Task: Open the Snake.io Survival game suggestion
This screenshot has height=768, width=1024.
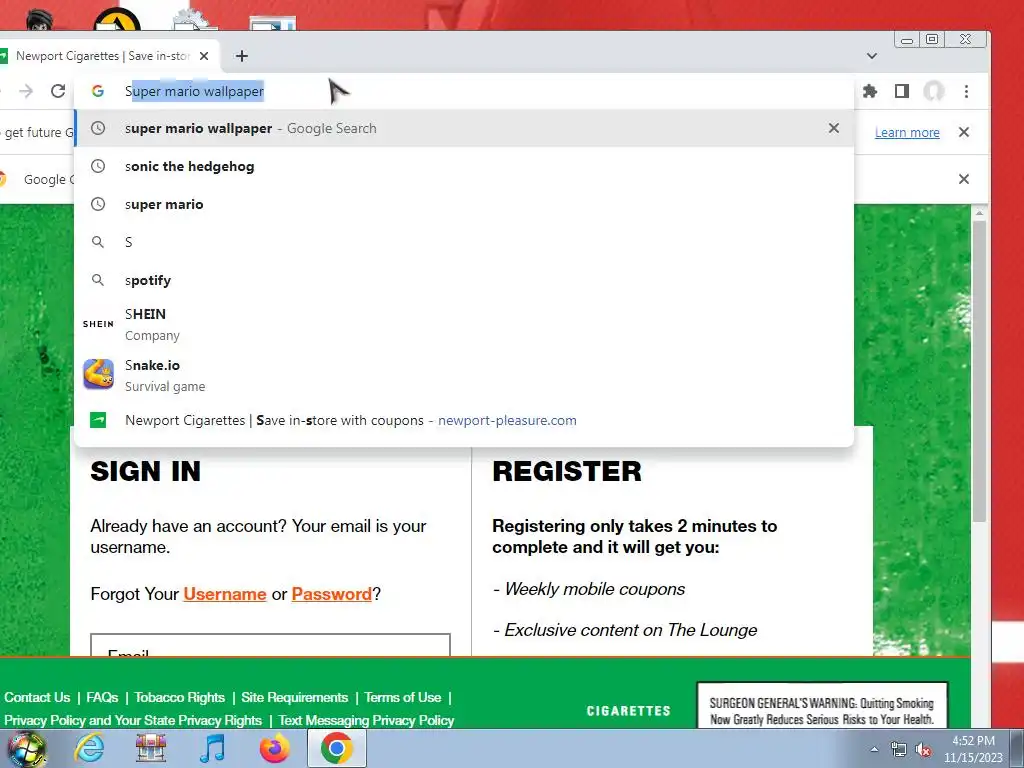Action: pyautogui.click(x=464, y=375)
